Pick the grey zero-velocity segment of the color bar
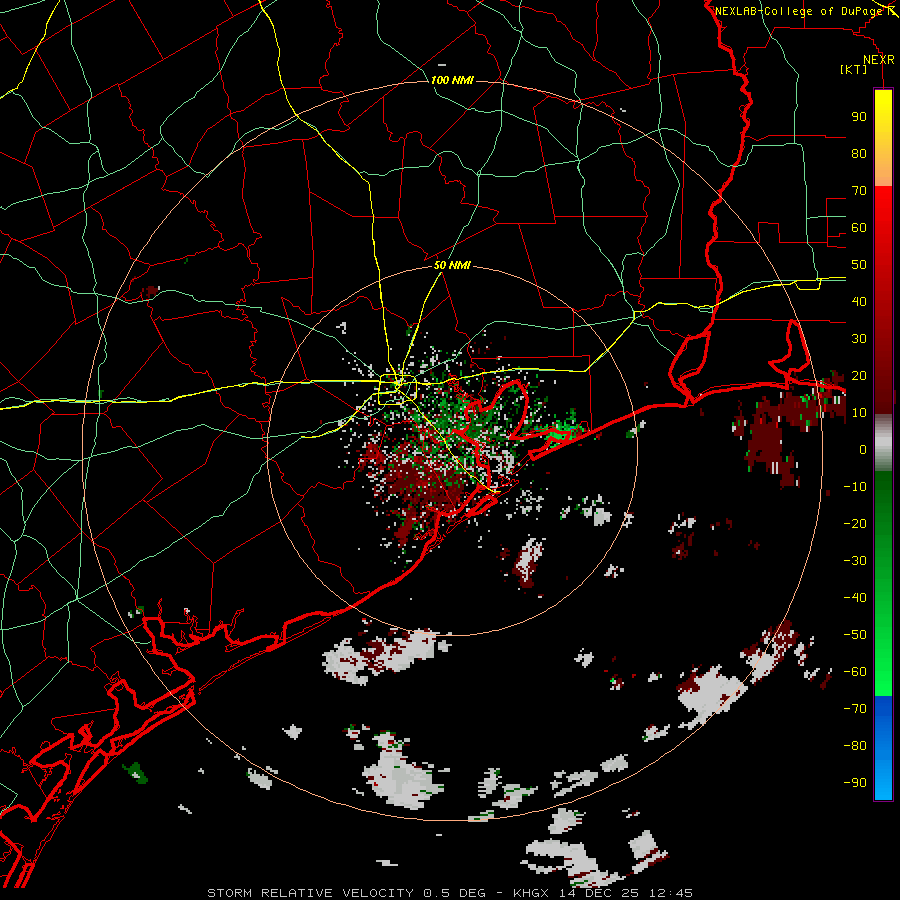This screenshot has width=900, height=900. (883, 443)
